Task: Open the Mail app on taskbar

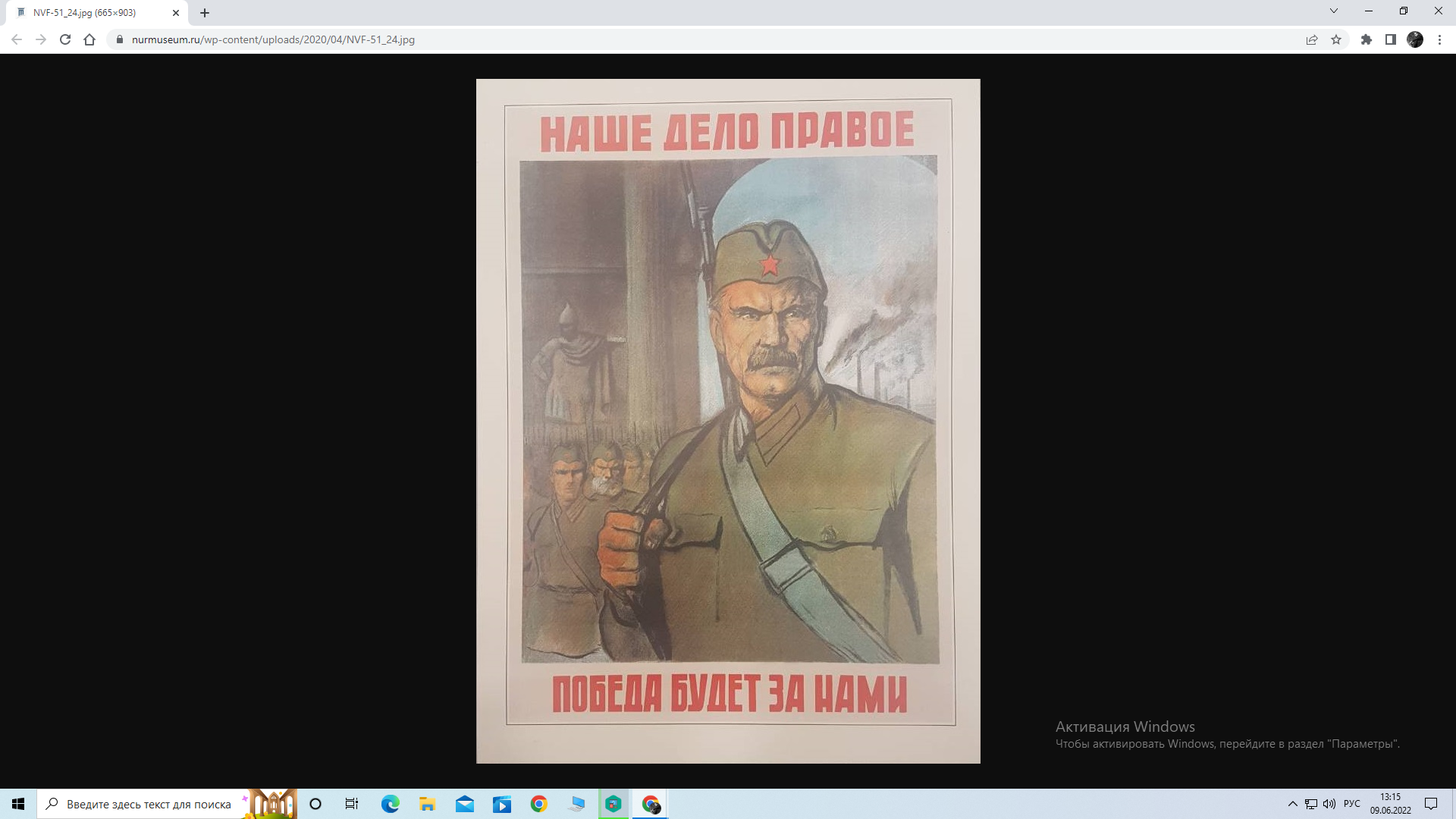Action: [465, 804]
